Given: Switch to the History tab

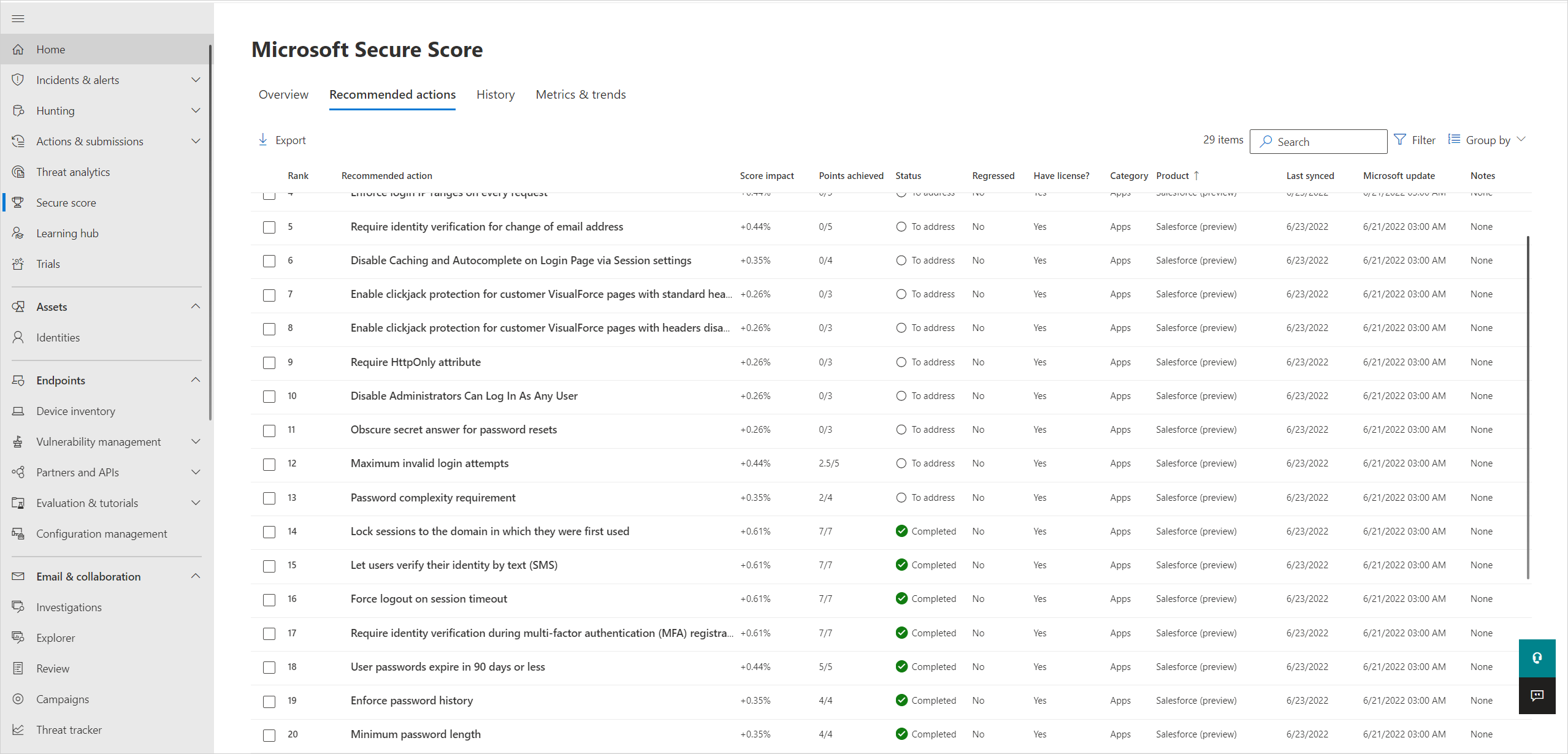Looking at the screenshot, I should (495, 95).
